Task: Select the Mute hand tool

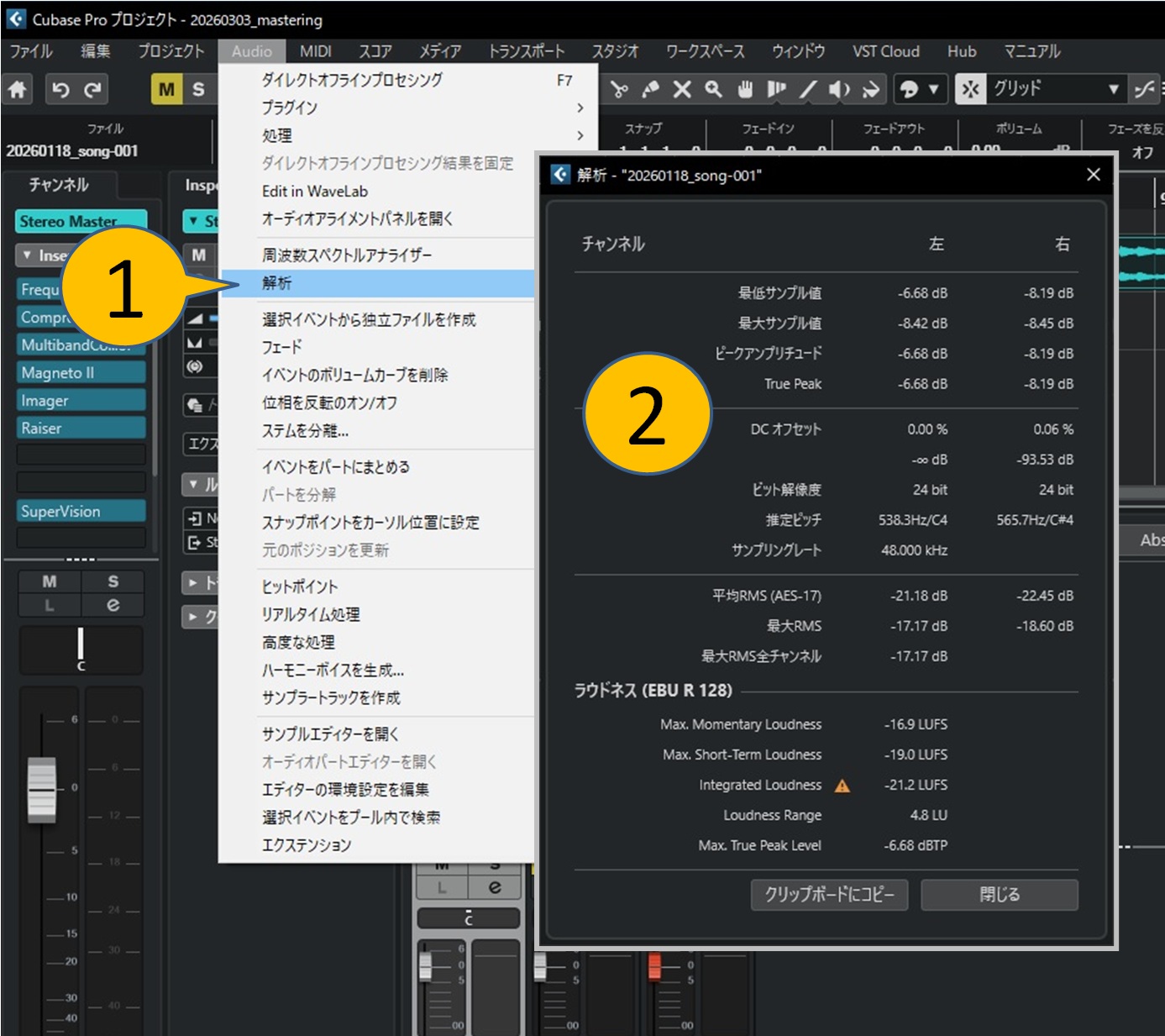Action: [x=745, y=89]
